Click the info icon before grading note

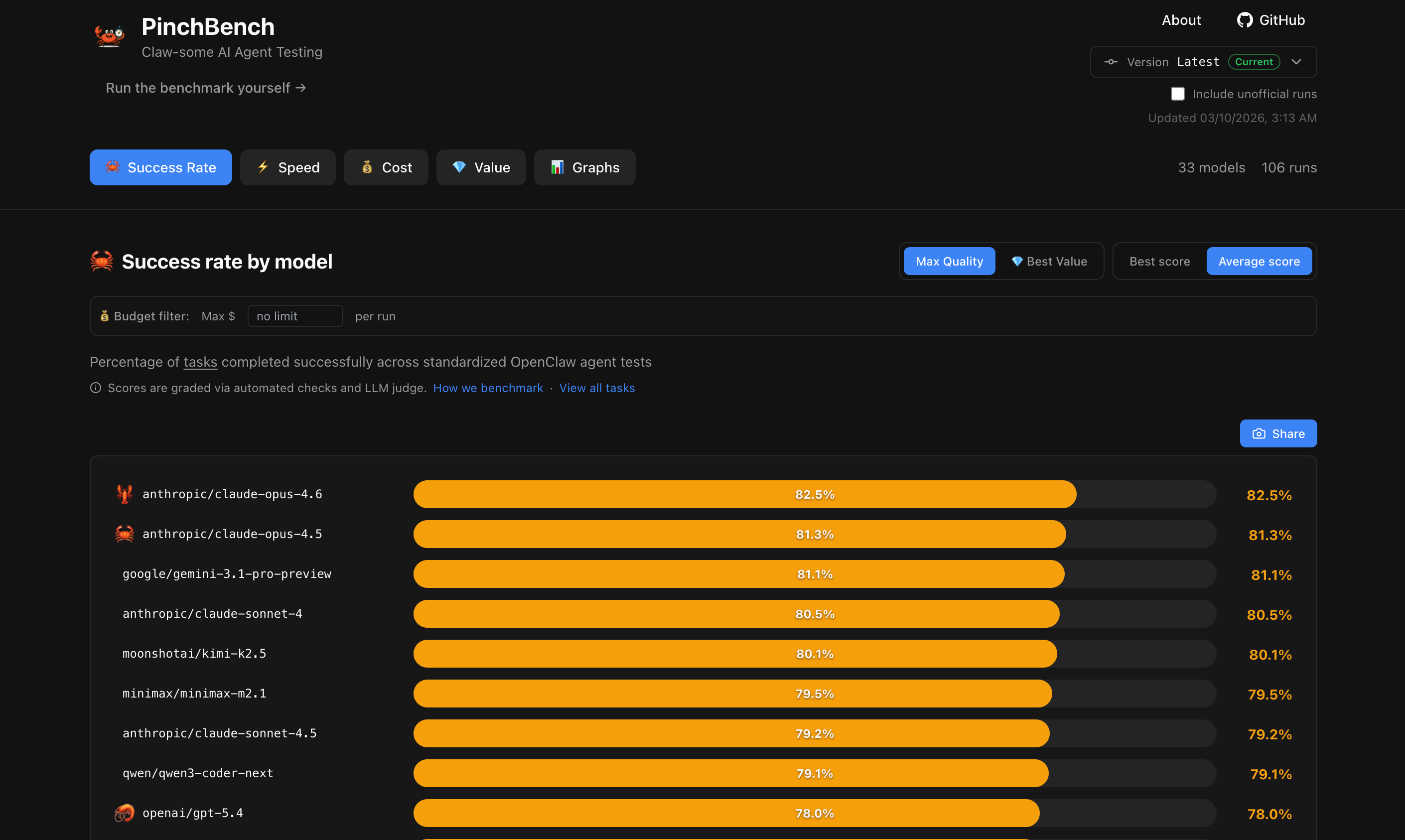(96, 388)
